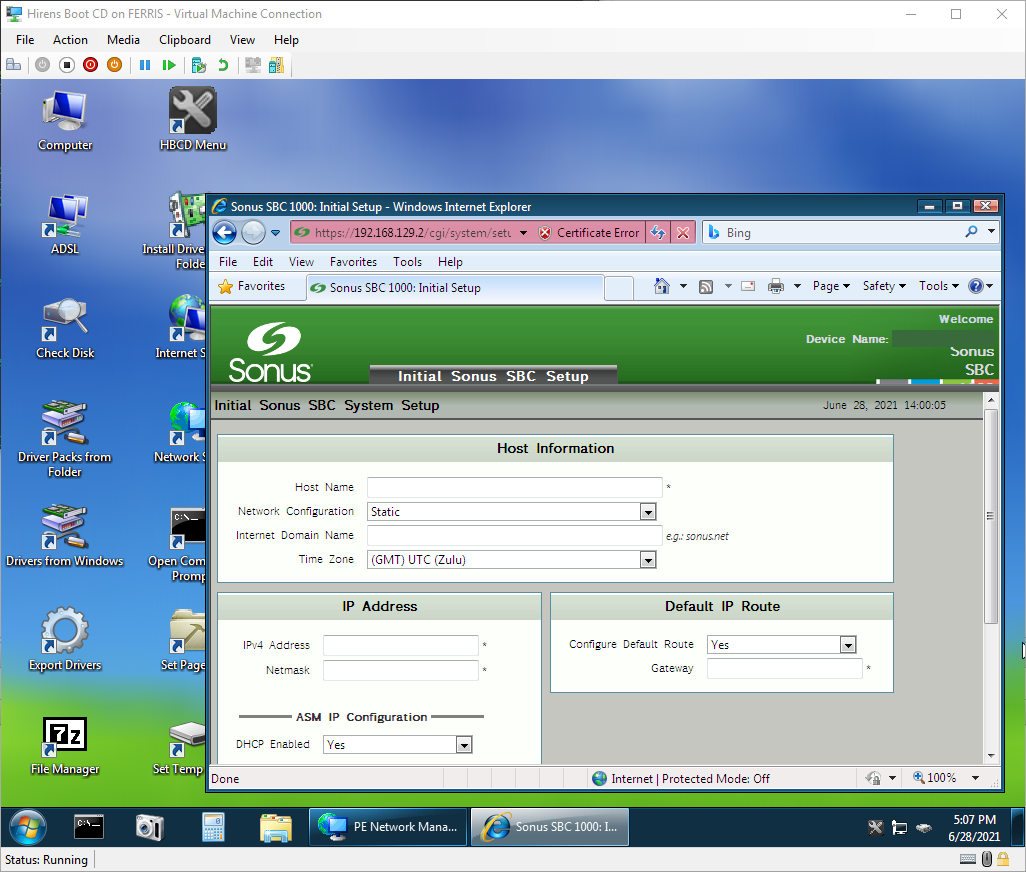
Task: Click the Internet Explorer Back button
Action: pos(224,232)
